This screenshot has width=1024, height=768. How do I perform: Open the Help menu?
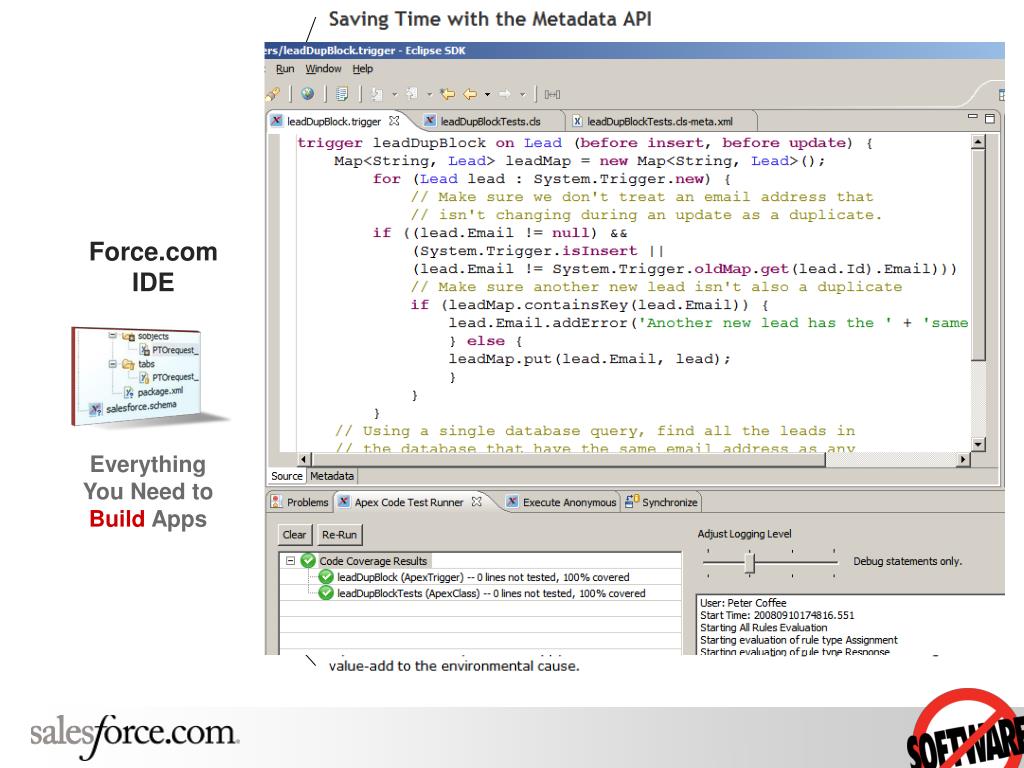point(362,69)
